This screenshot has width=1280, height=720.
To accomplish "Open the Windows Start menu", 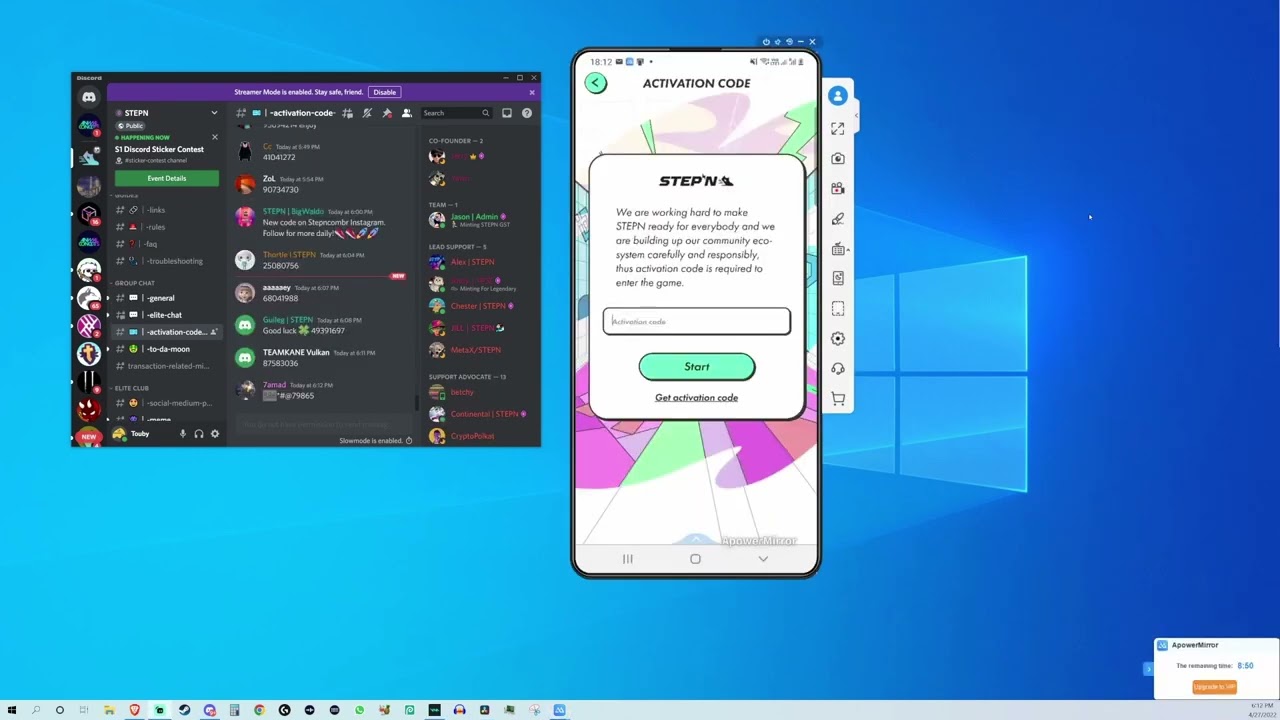I will coord(12,710).
